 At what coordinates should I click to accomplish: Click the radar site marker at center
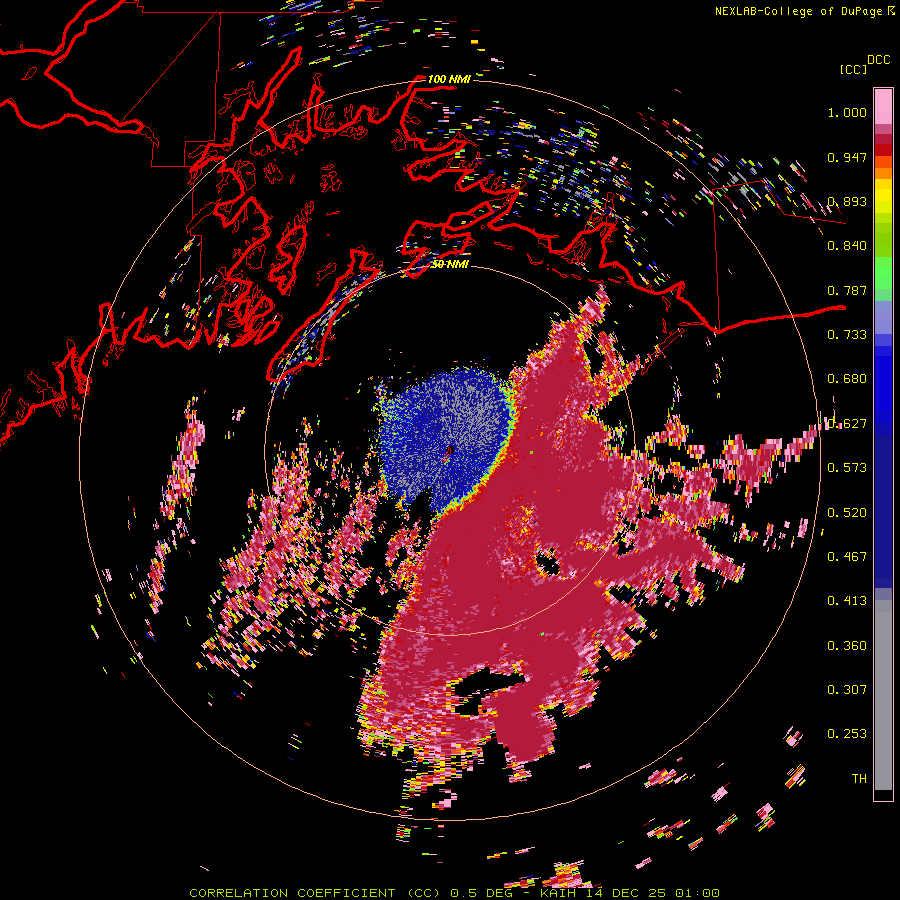(450, 451)
